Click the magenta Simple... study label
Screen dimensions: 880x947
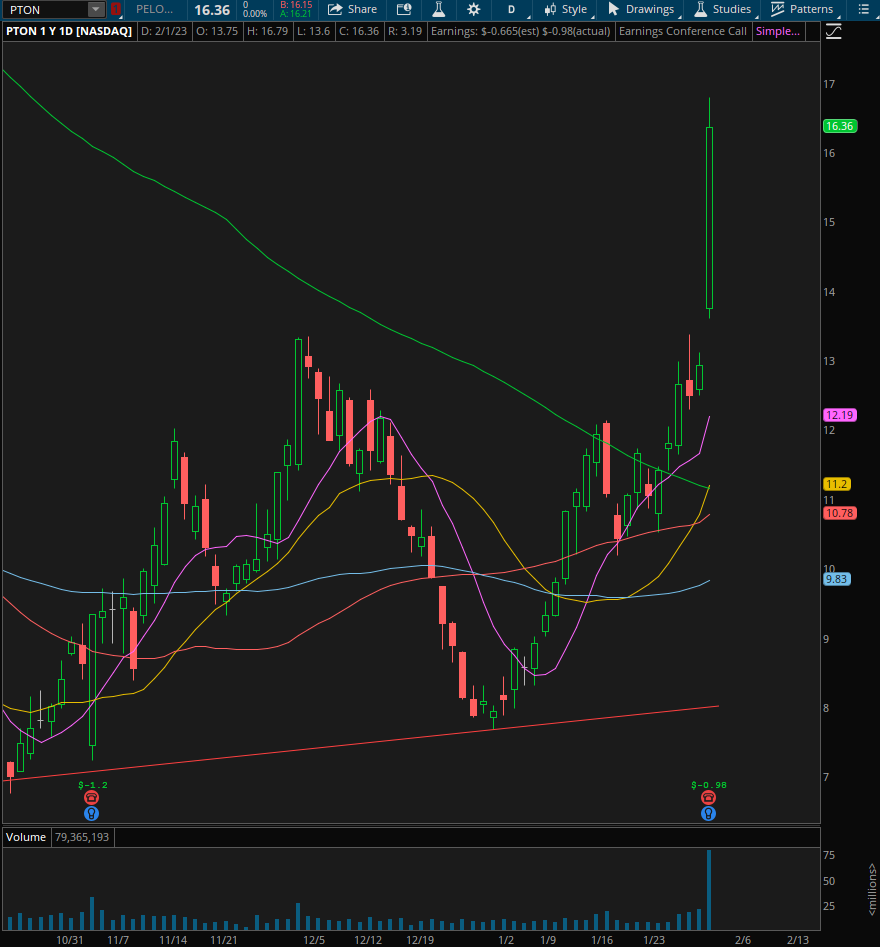(x=778, y=31)
